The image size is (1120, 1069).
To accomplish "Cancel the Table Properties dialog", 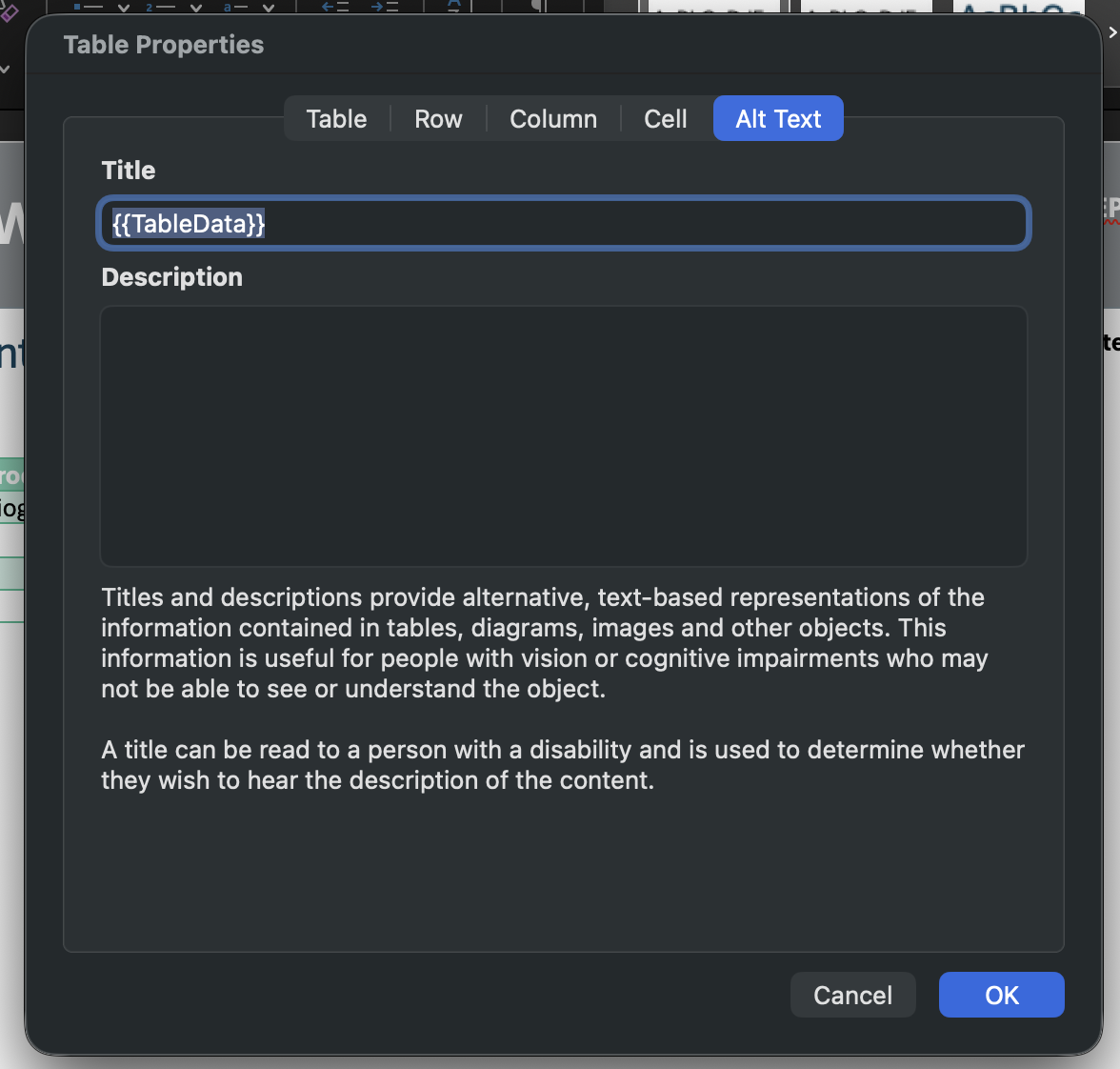I will [852, 995].
